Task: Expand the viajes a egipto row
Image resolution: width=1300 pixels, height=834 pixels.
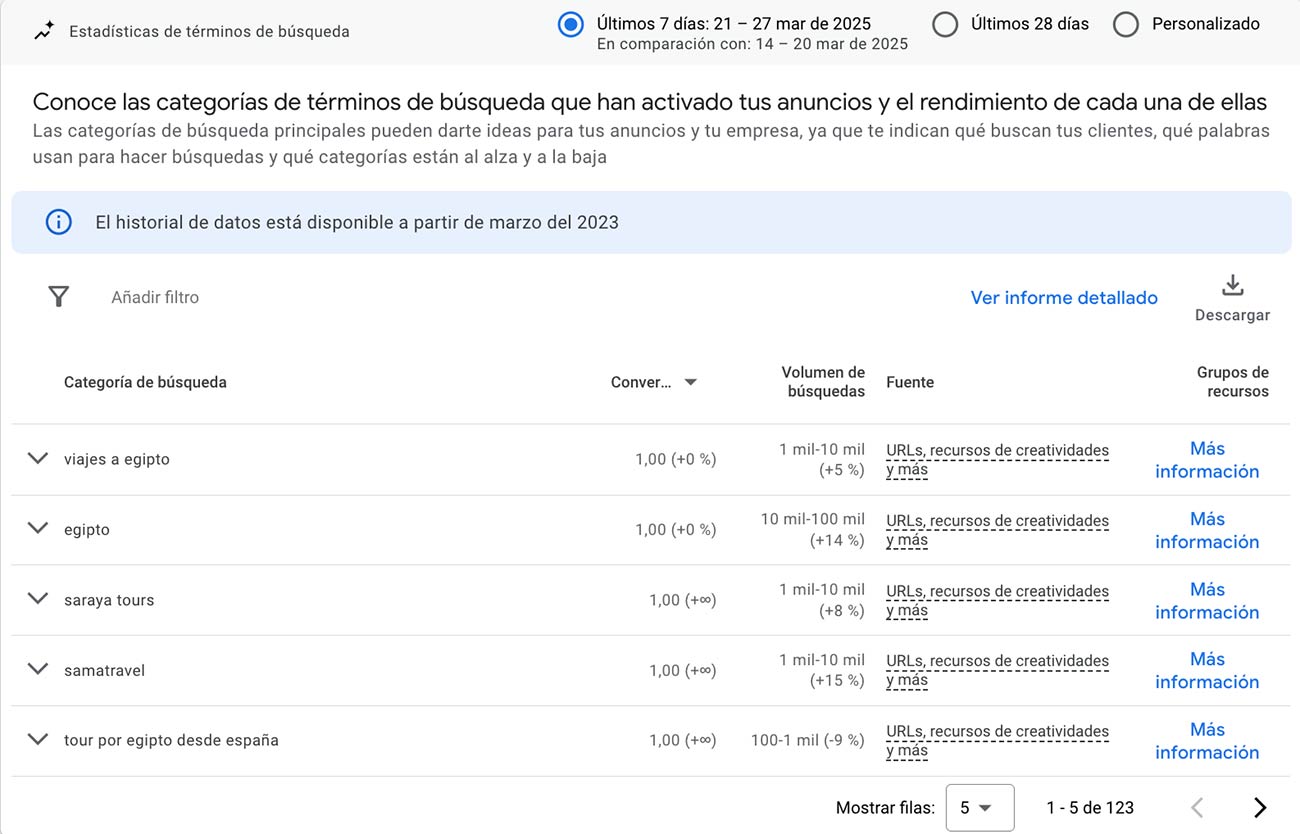Action: pos(38,459)
